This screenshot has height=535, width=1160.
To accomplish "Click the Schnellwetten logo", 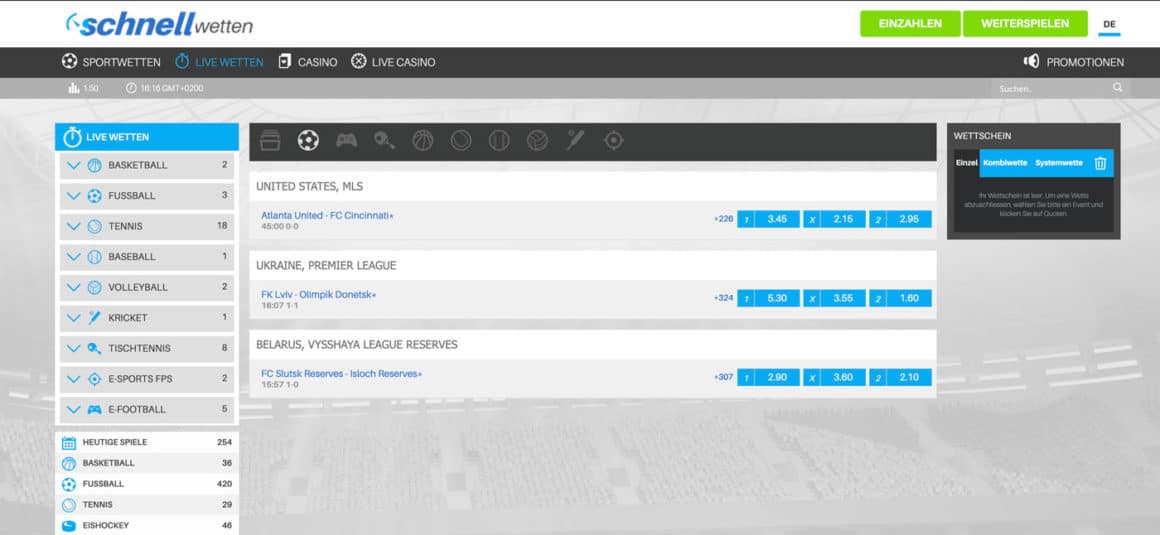I will (159, 24).
